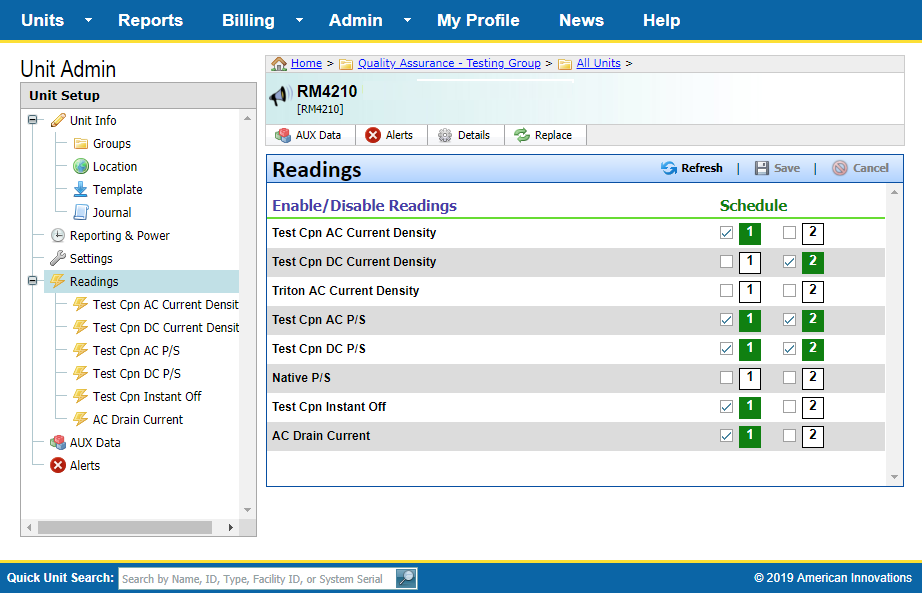This screenshot has width=922, height=593.
Task: Click the Refresh icon in Readings header
Action: click(669, 168)
